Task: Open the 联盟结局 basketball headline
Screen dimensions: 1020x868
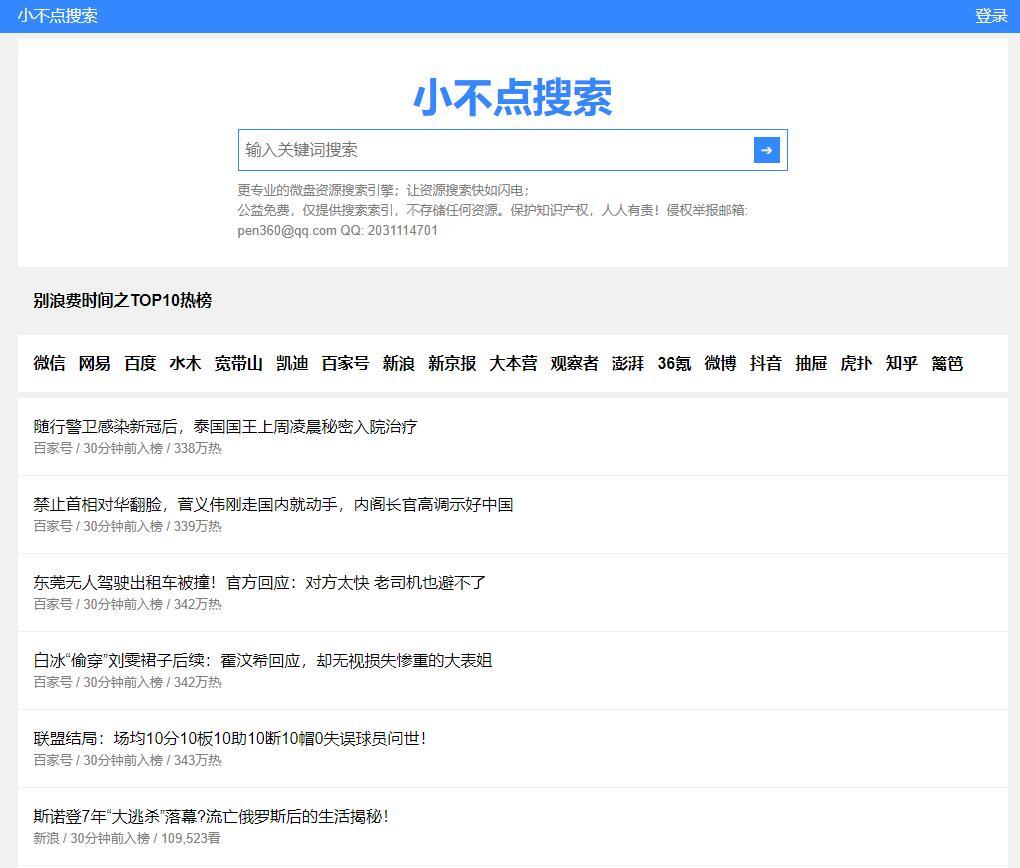Action: coord(229,739)
